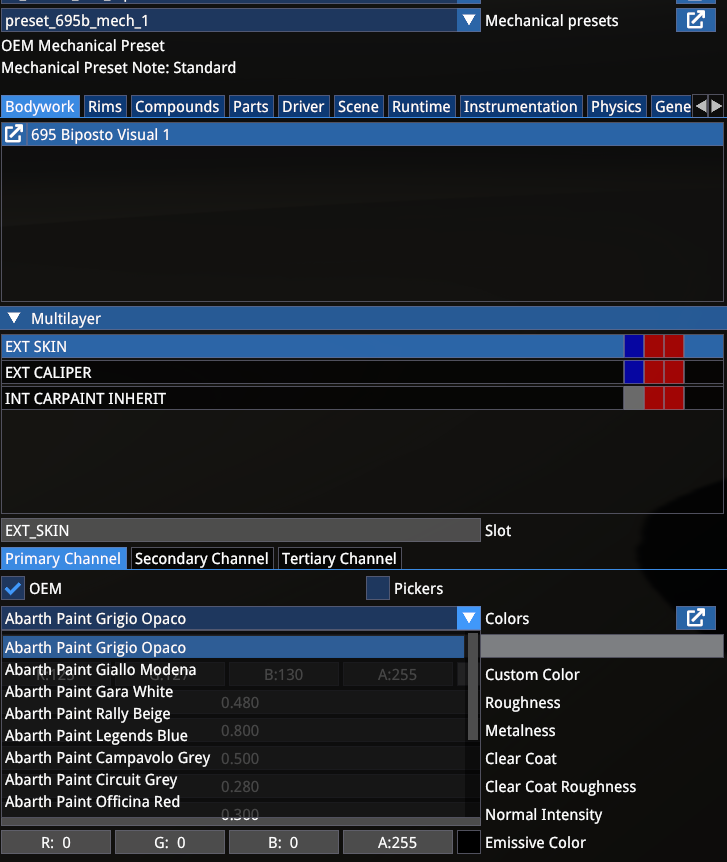Screen dimensions: 727x862
Task: Switch to Rims tab
Action: (x=104, y=106)
